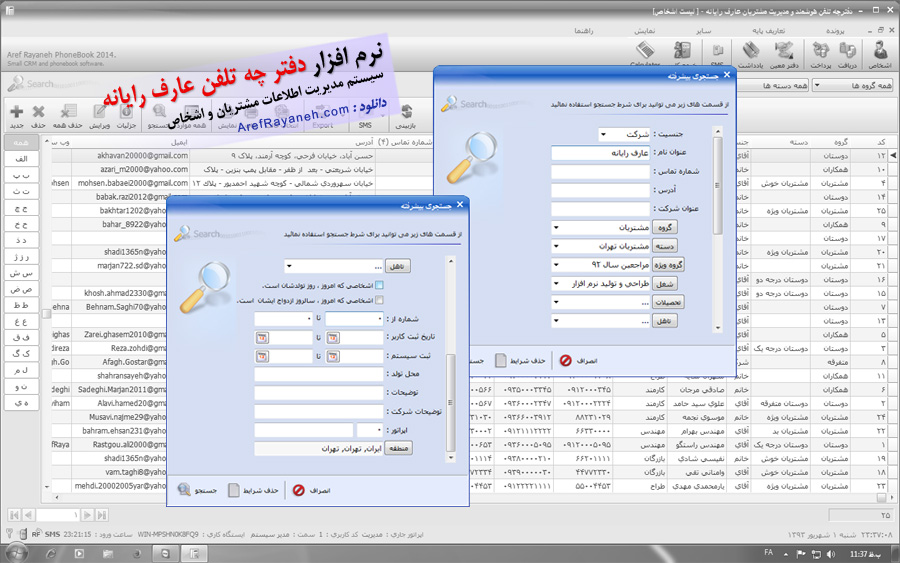Select the س ش alphabet filter tab

coord(21,273)
